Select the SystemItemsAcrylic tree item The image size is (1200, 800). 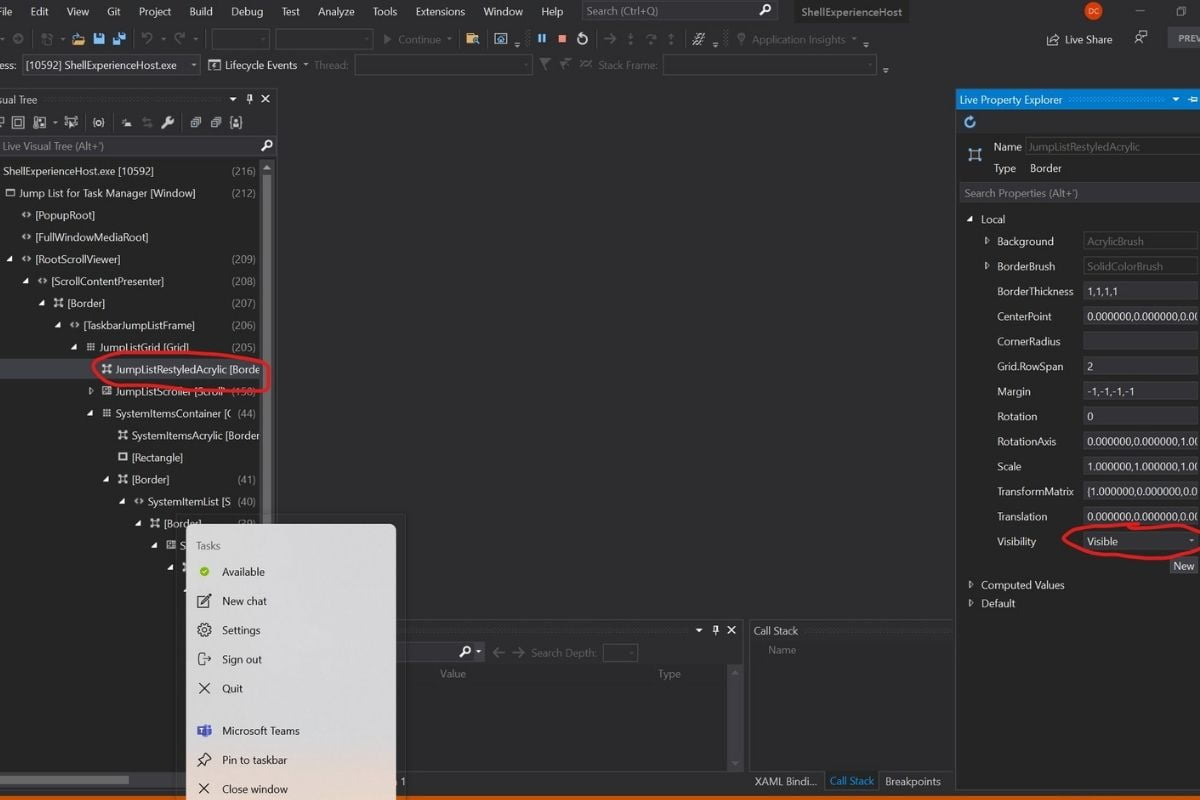point(195,435)
